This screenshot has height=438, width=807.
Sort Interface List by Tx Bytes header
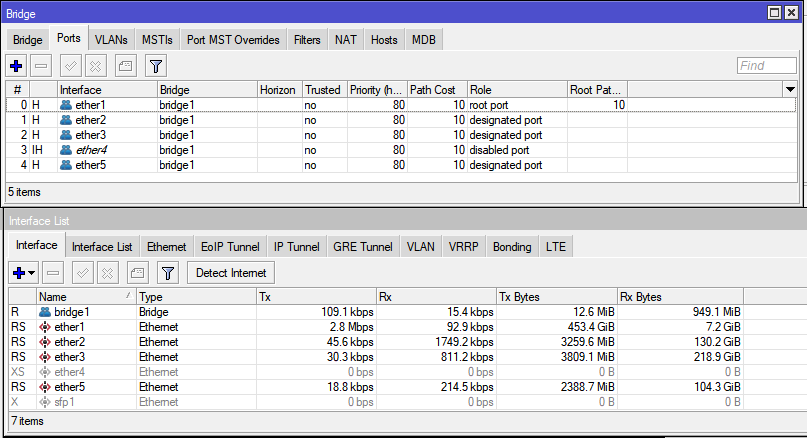[x=557, y=296]
